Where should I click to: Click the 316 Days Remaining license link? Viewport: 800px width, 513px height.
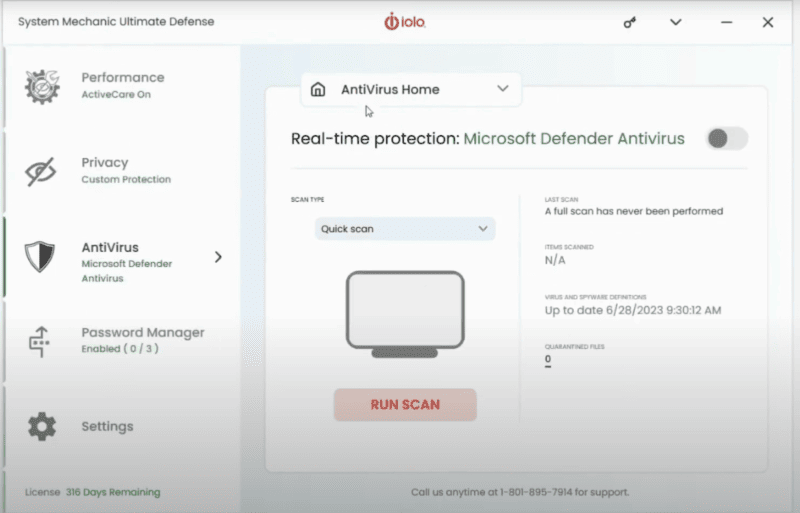click(x=113, y=492)
